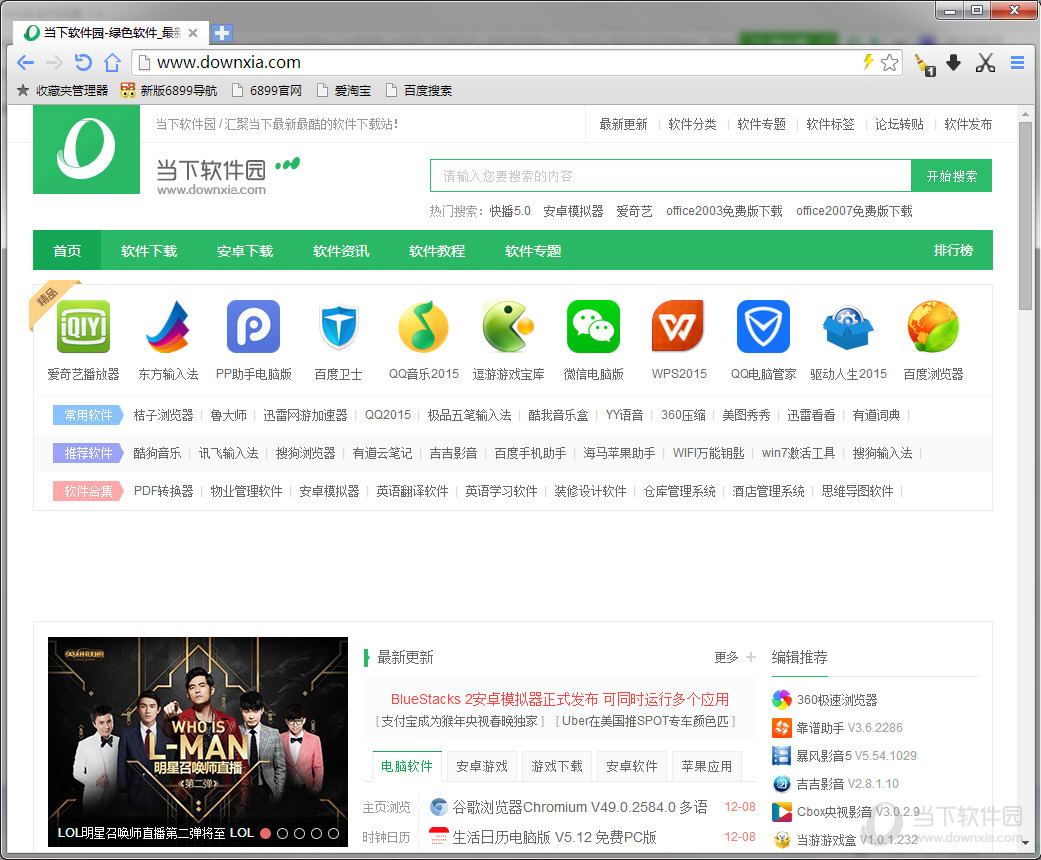Select the first red carousel dot
This screenshot has width=1041, height=860.
pyautogui.click(x=266, y=833)
